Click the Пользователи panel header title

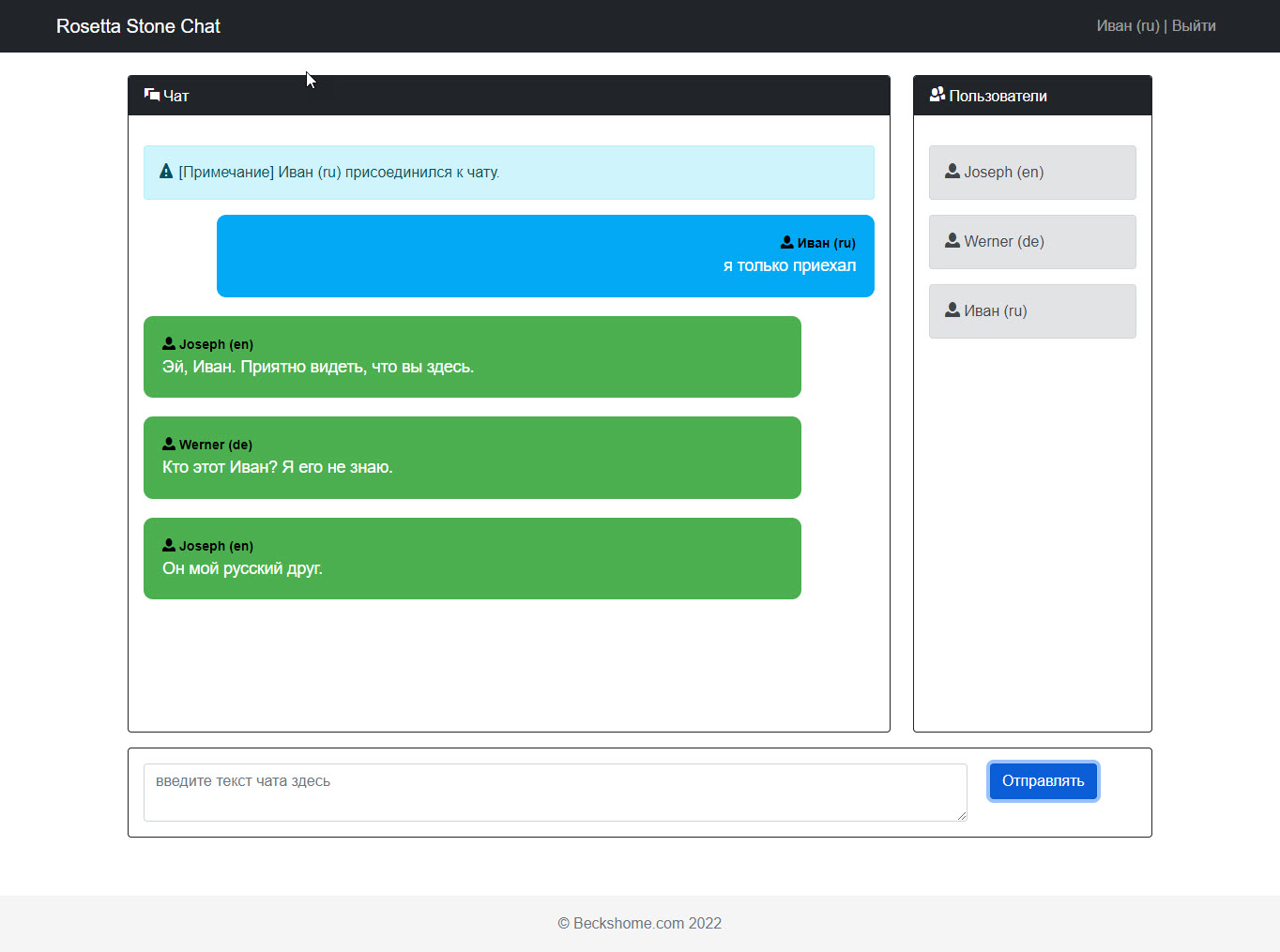[x=998, y=96]
